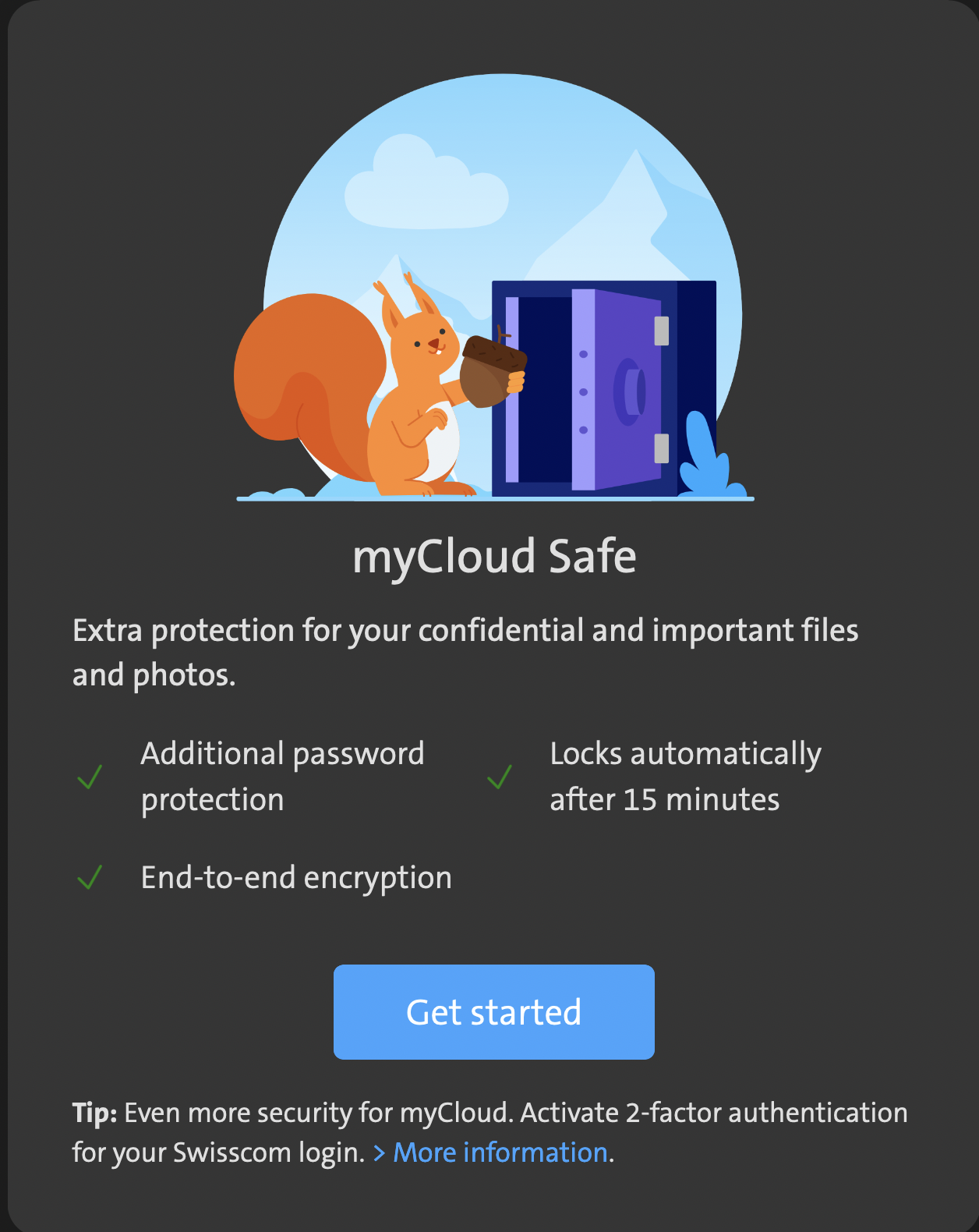Click the Additional password protection text
Image resolution: width=979 pixels, height=1232 pixels.
click(x=282, y=777)
